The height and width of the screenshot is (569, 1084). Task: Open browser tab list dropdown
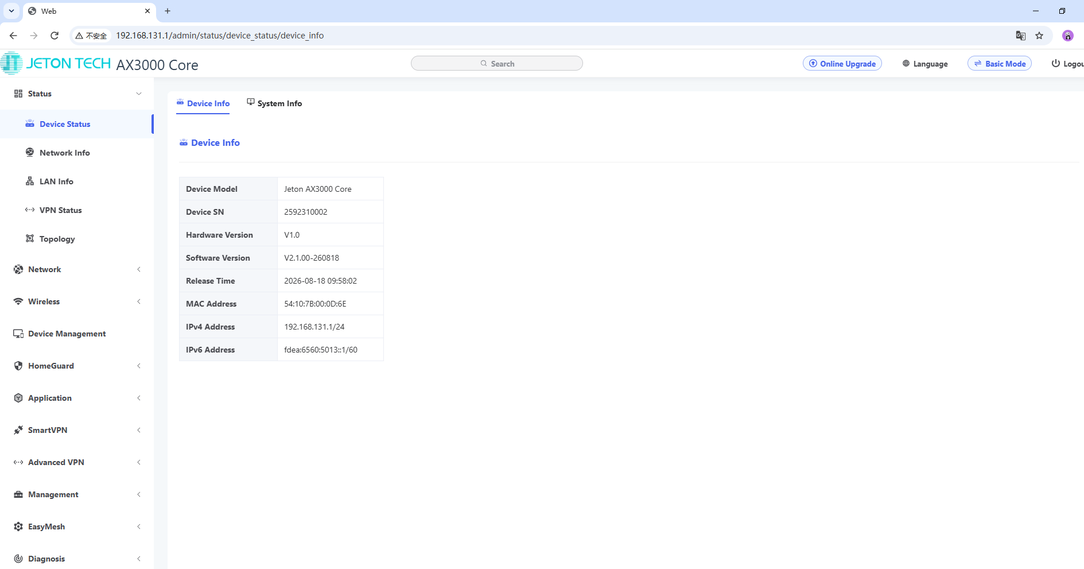[11, 11]
